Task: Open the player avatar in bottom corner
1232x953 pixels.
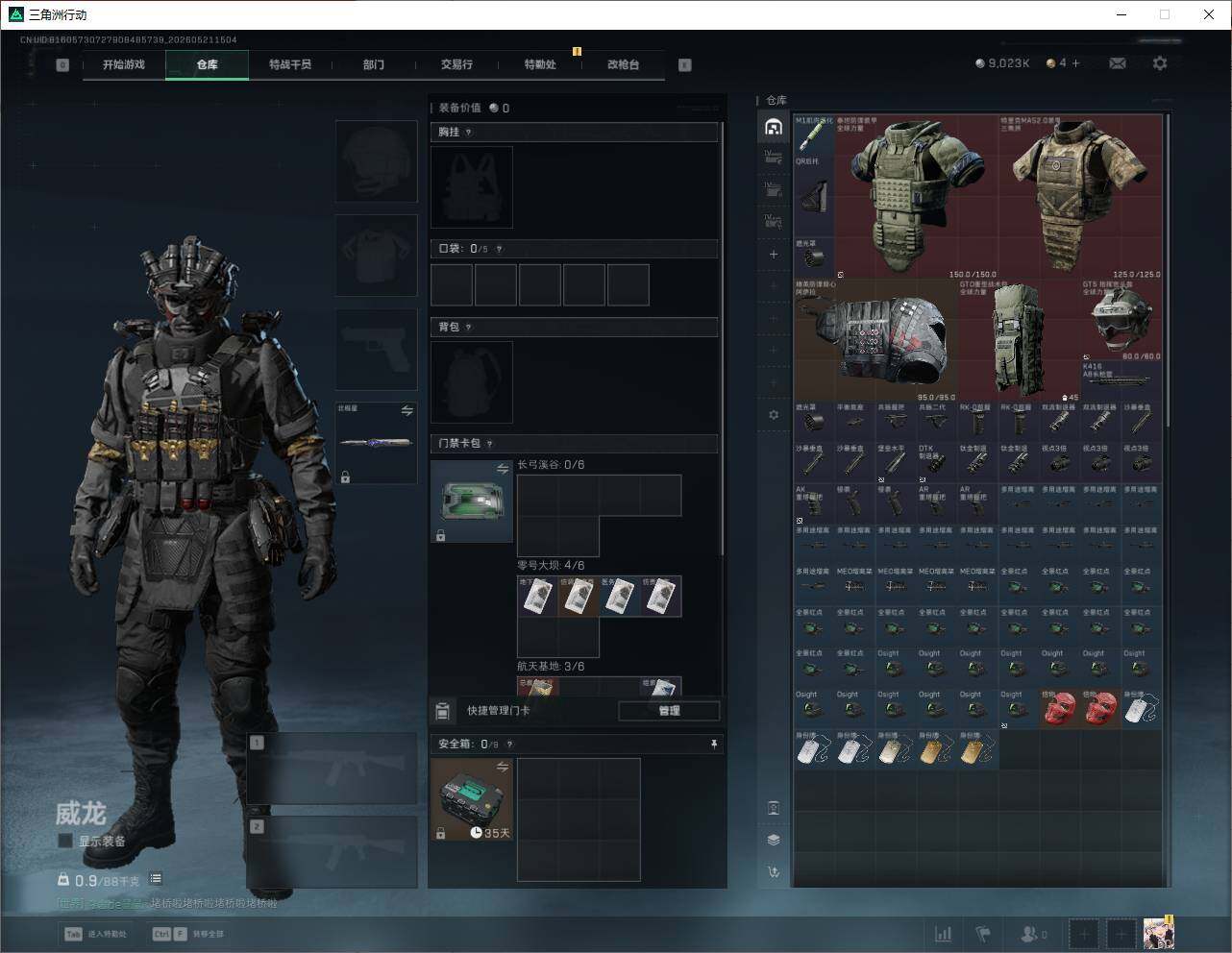Action: click(1158, 934)
